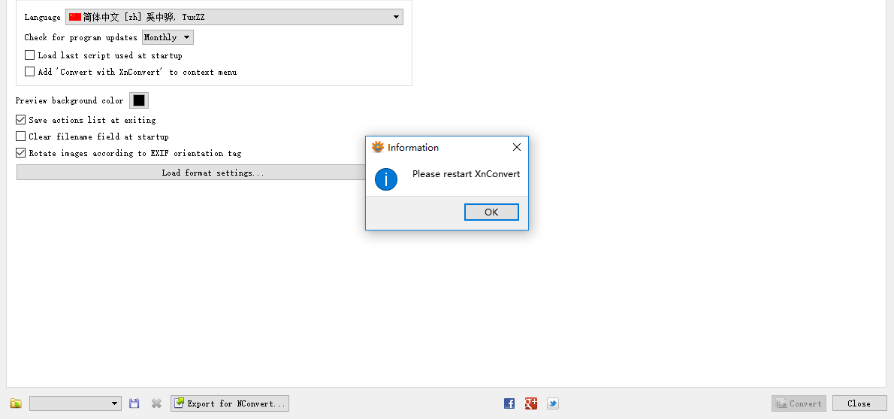The height and width of the screenshot is (419, 894).
Task: Click the Convert button
Action: (799, 404)
